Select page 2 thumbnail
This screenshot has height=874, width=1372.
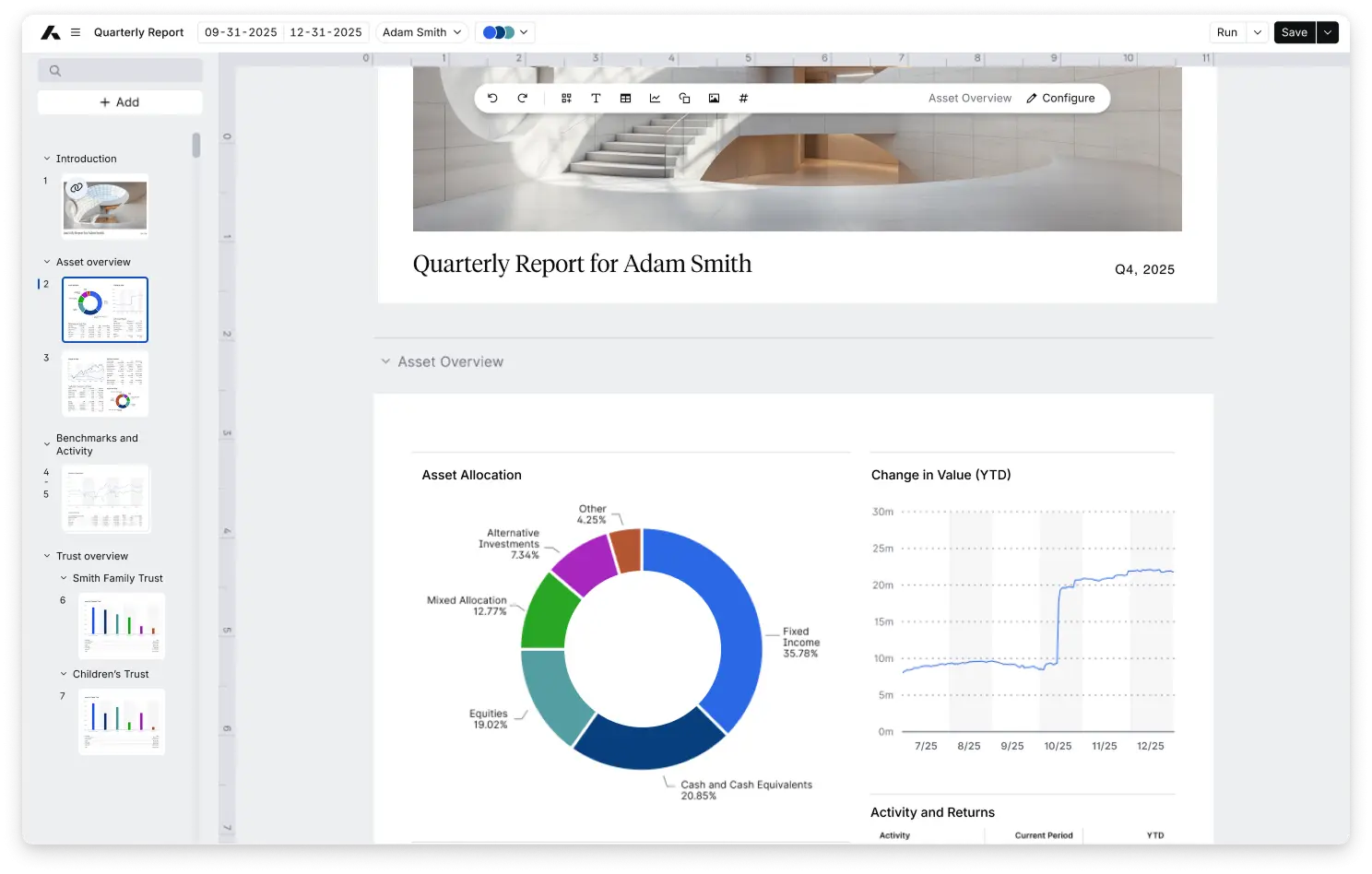pos(105,310)
